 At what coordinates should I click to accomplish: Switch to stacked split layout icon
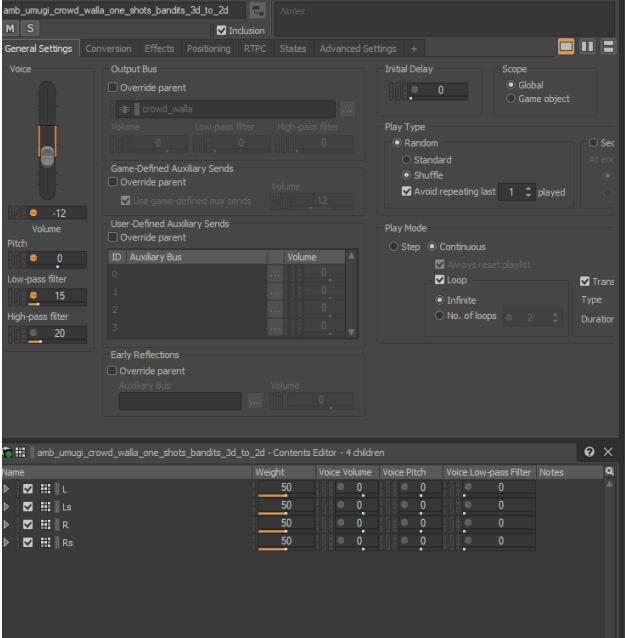[x=608, y=48]
